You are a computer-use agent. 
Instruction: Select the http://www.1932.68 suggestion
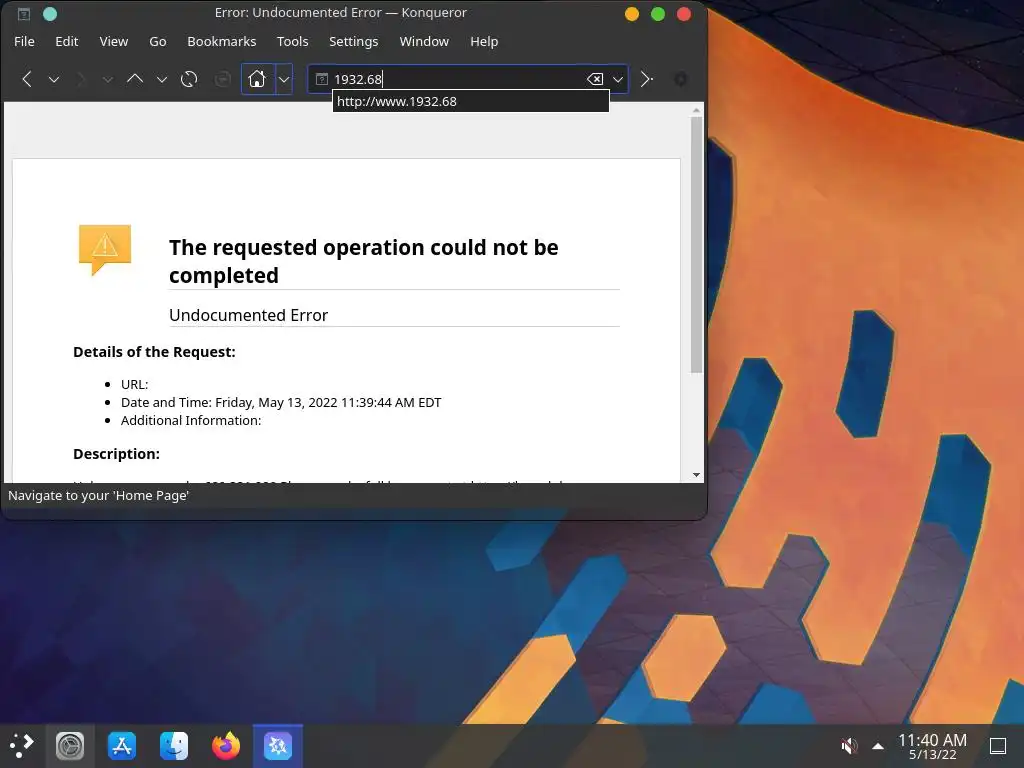coord(470,101)
